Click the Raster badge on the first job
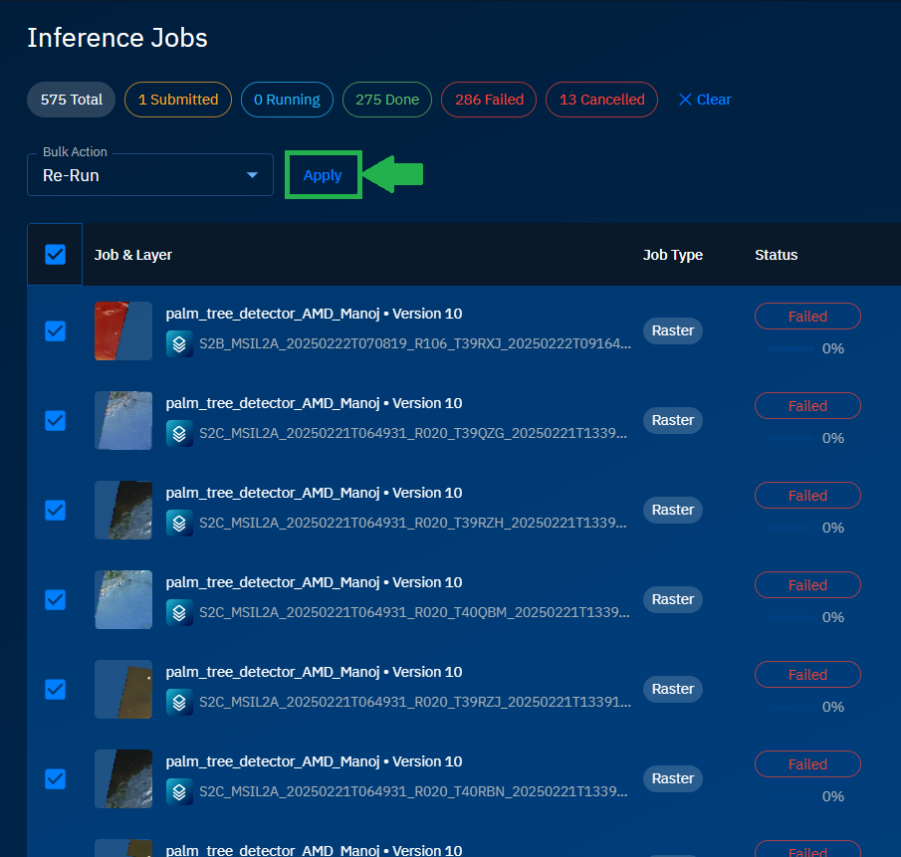The height and width of the screenshot is (857, 901). 672,330
